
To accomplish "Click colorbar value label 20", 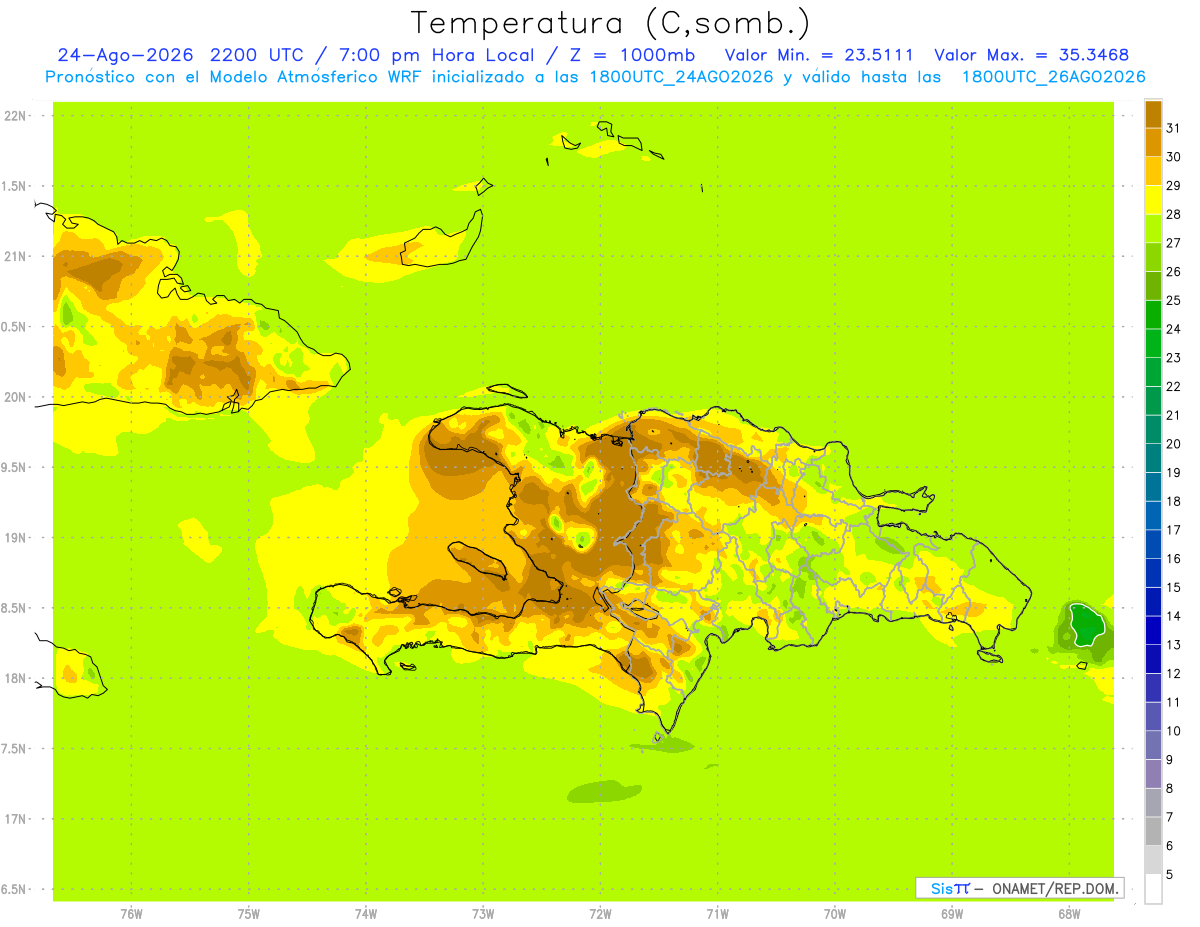I will click(x=1173, y=443).
